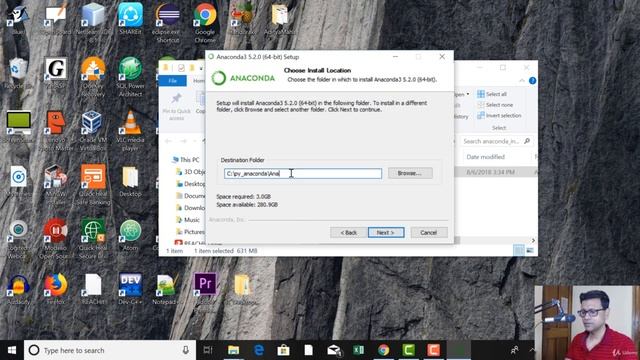Image resolution: width=640 pixels, height=360 pixels.
Task: Select Pictures in Explorer navigation pane
Action: (x=191, y=232)
